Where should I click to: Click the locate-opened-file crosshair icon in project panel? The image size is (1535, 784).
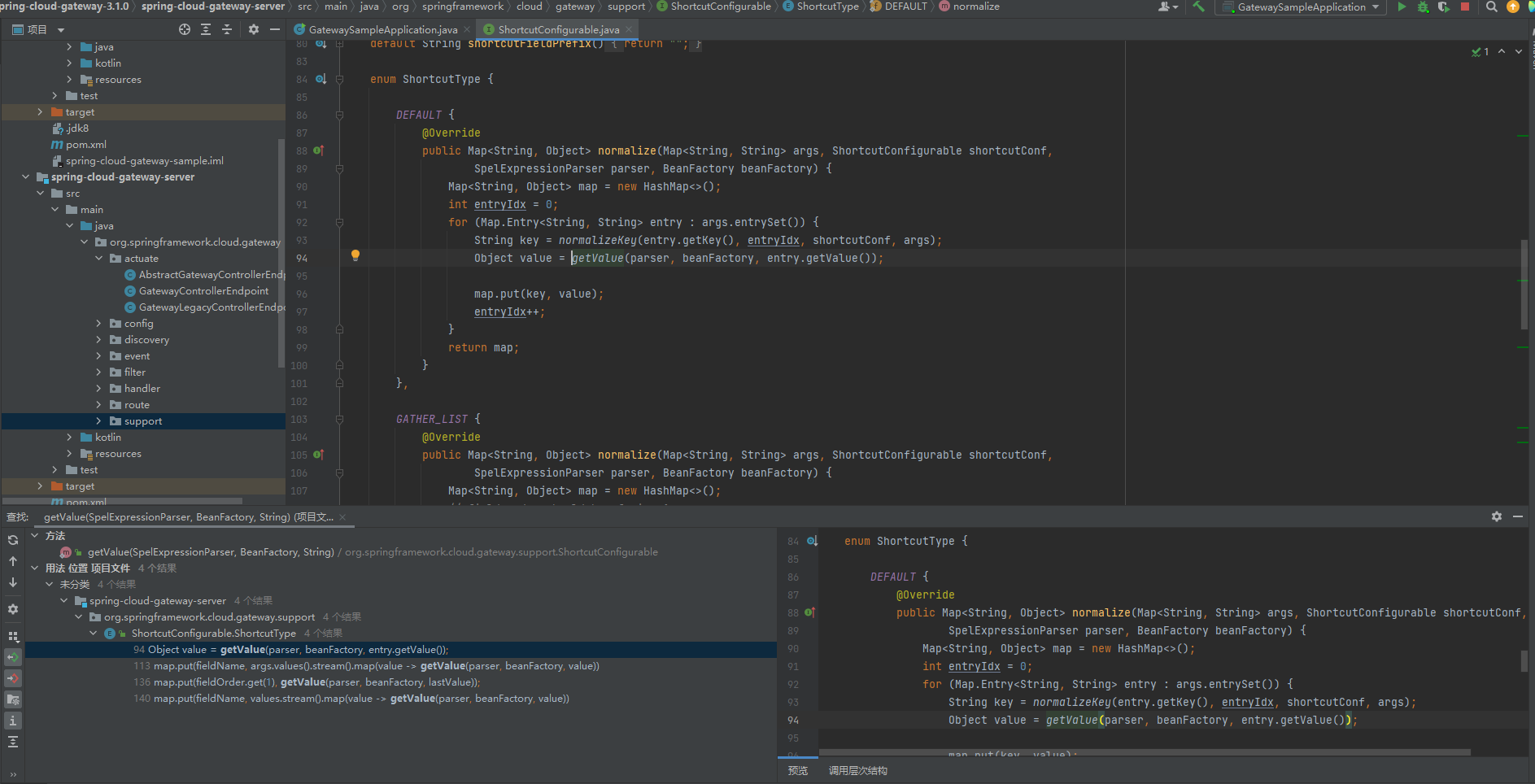click(x=185, y=29)
